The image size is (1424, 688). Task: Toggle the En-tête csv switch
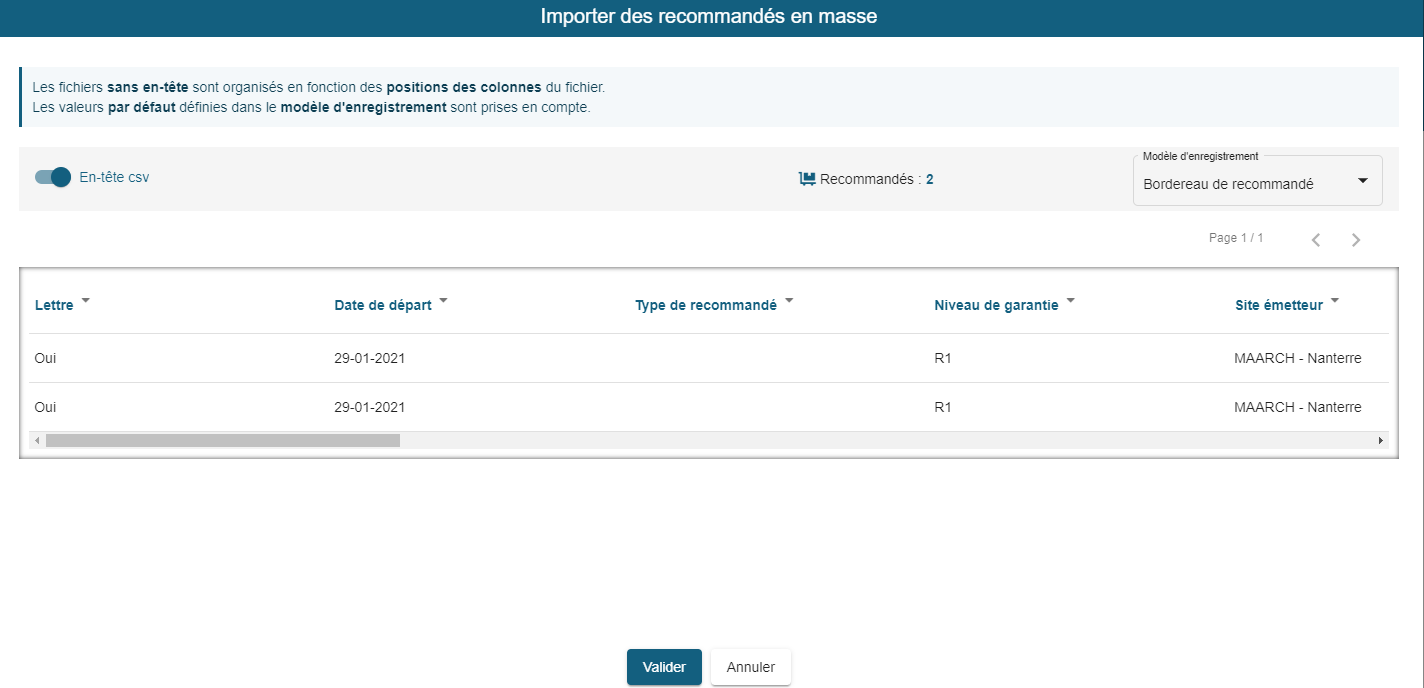coord(53,177)
